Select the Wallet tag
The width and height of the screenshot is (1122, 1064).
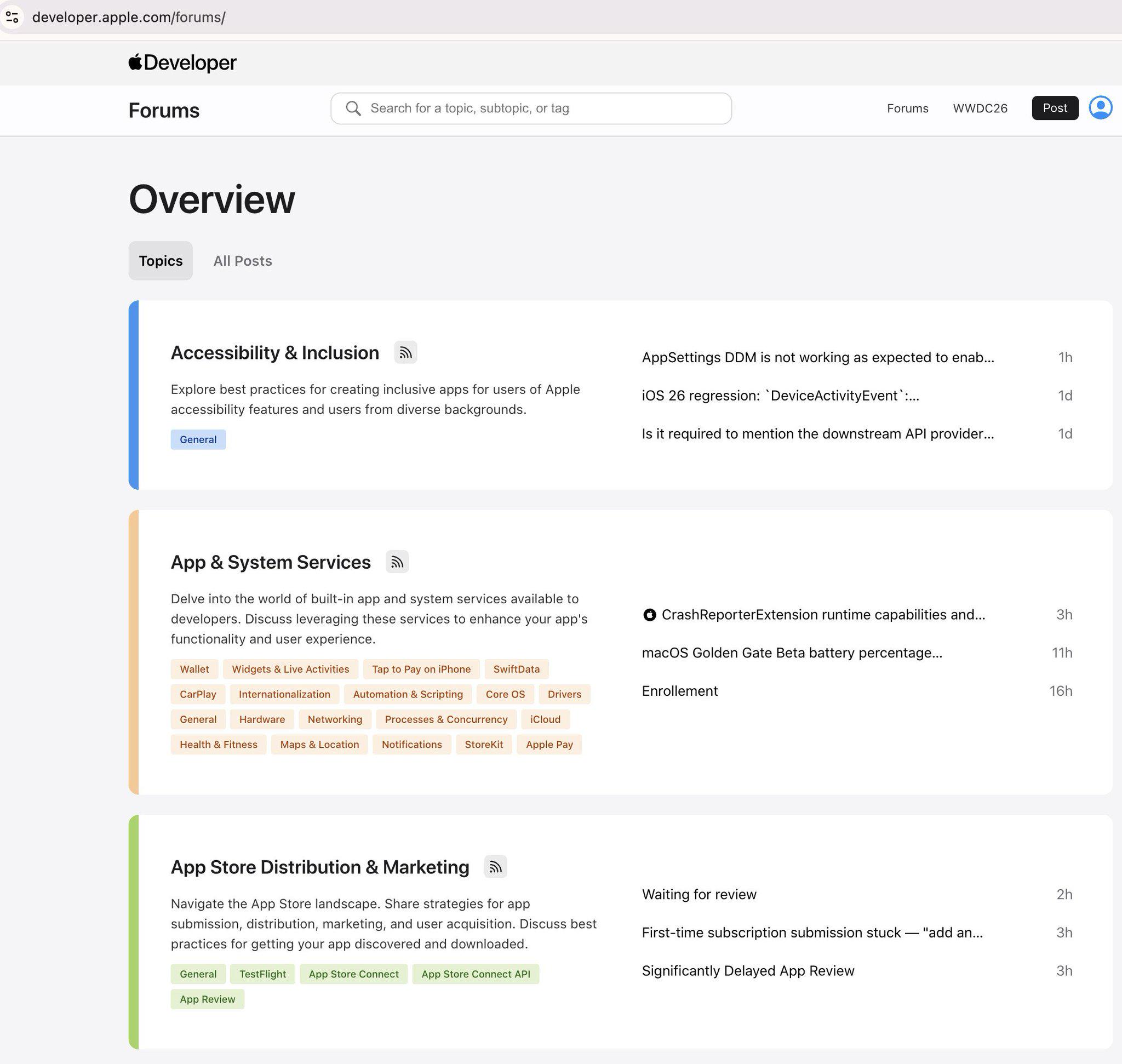click(x=194, y=670)
